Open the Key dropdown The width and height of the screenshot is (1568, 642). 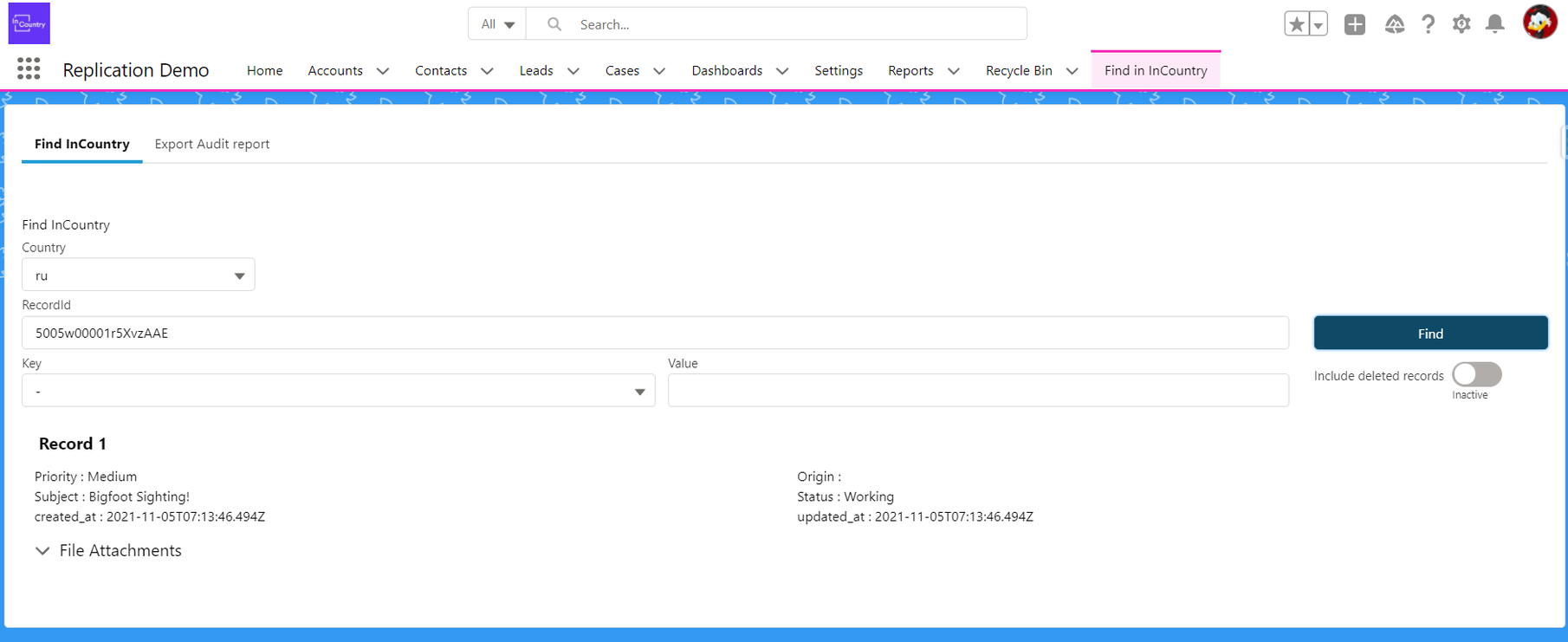coord(339,391)
